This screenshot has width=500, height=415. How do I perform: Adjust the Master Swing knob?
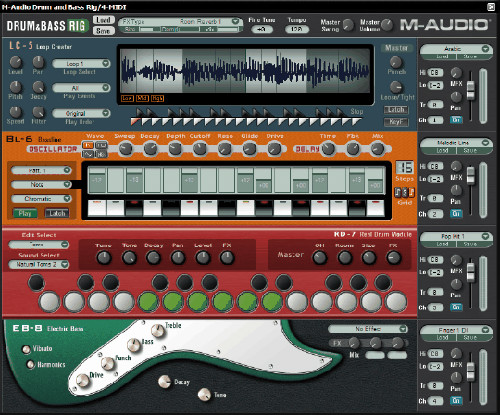coord(348,25)
